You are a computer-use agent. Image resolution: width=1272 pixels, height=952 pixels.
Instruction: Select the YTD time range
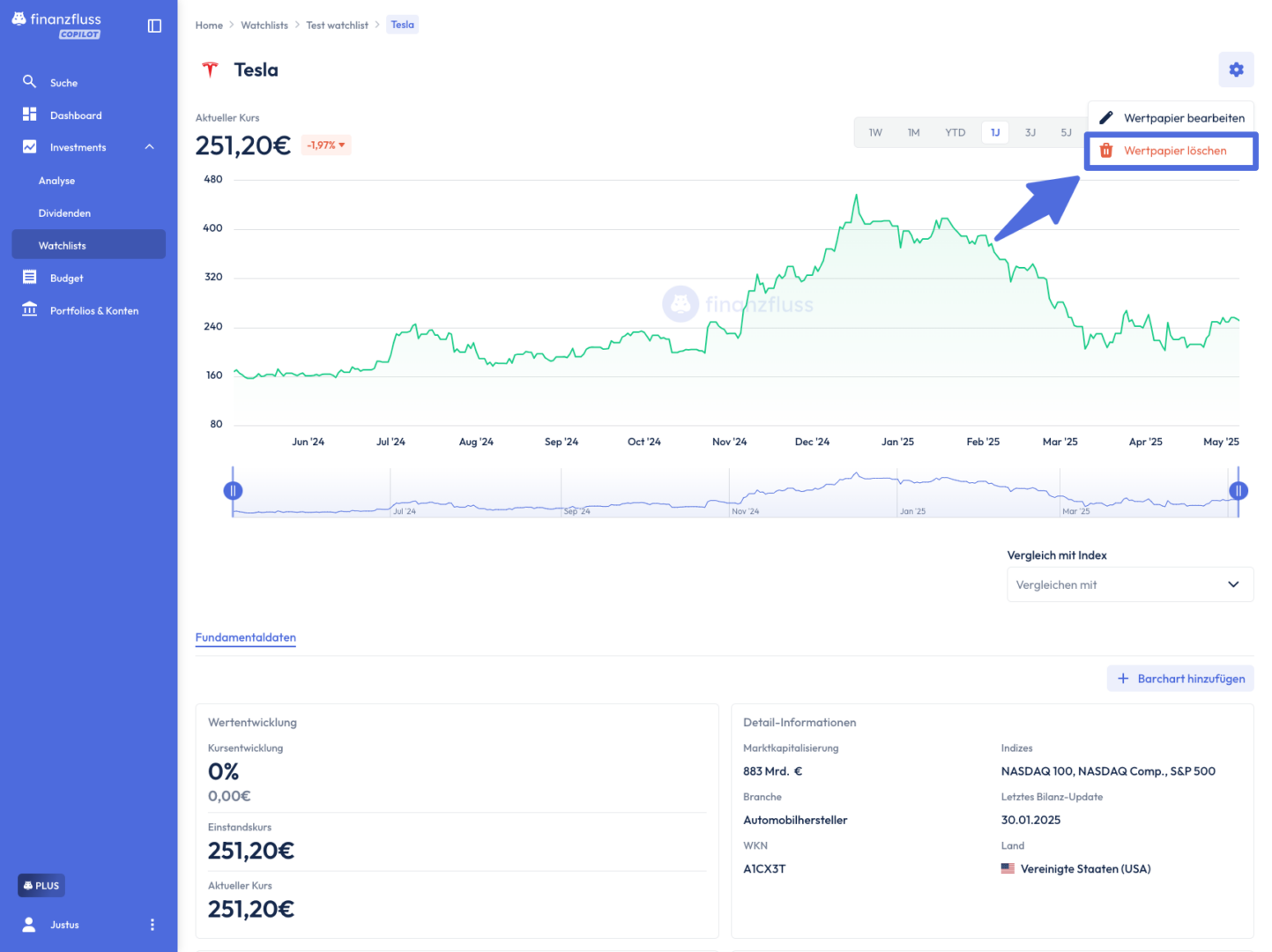click(955, 132)
